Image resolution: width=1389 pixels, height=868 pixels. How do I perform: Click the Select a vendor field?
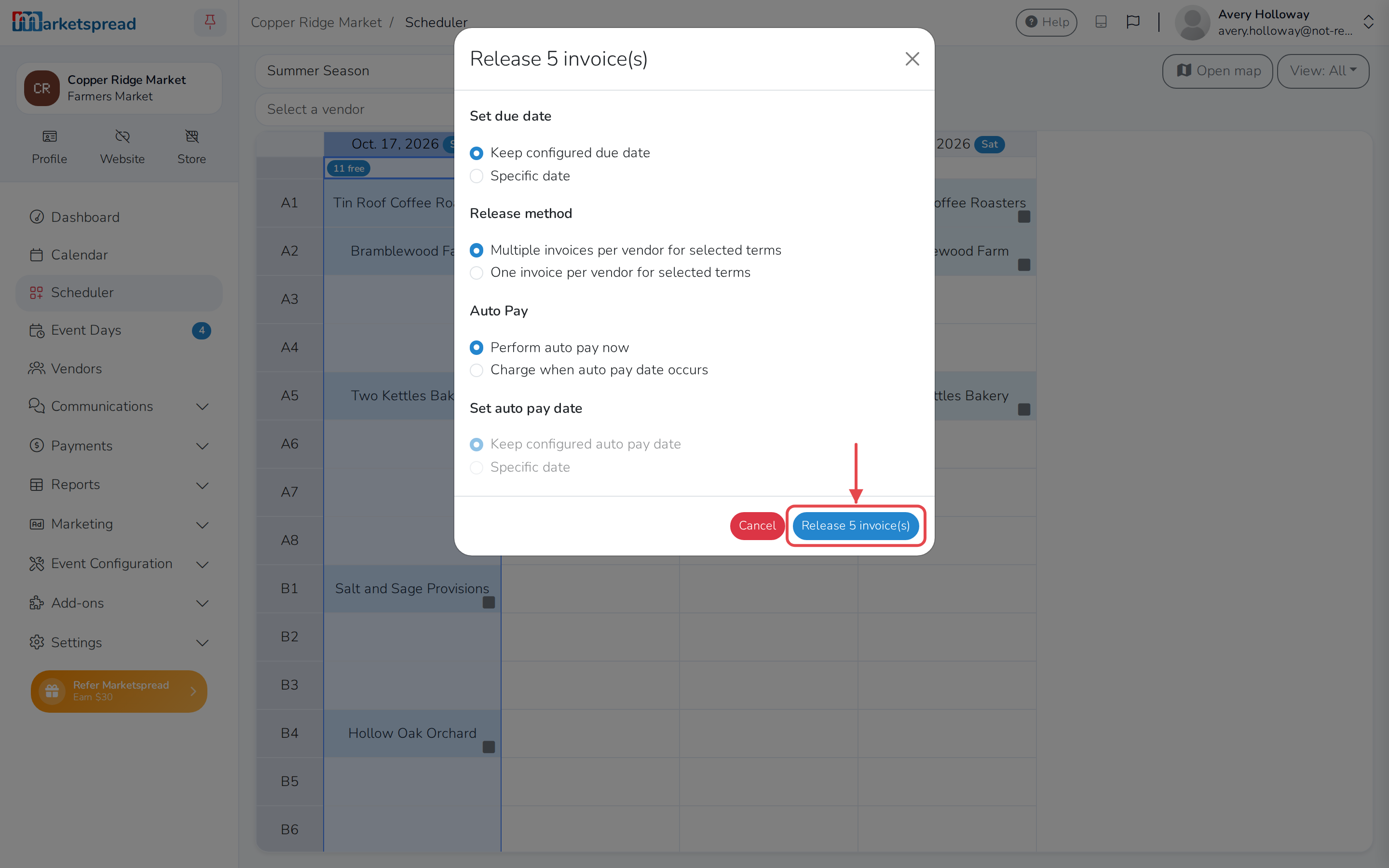[354, 109]
